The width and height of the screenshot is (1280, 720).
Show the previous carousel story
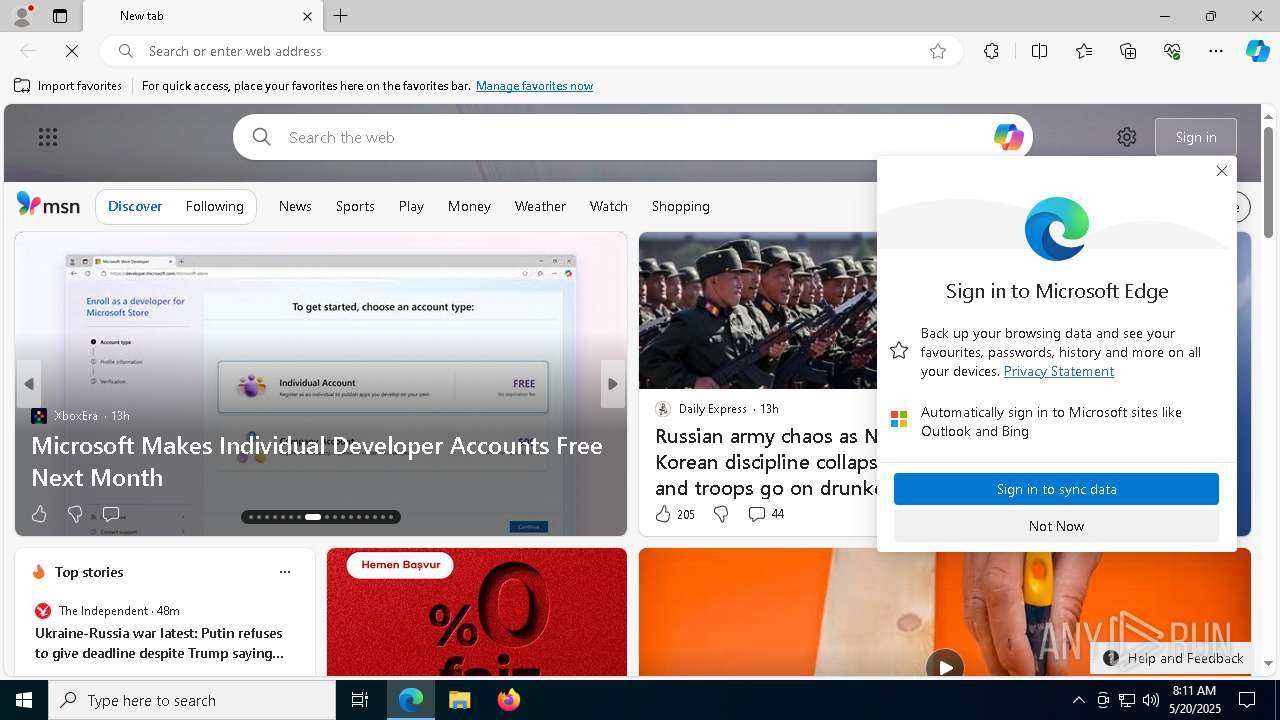coord(28,384)
